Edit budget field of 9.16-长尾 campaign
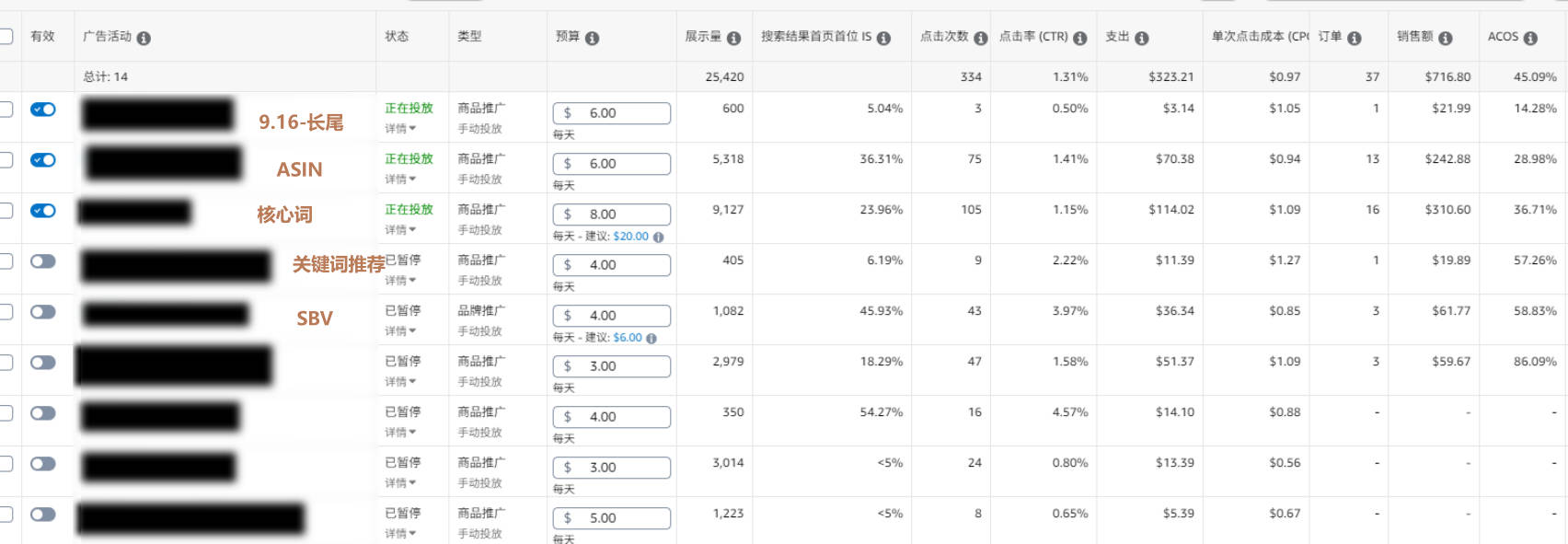 click(612, 113)
